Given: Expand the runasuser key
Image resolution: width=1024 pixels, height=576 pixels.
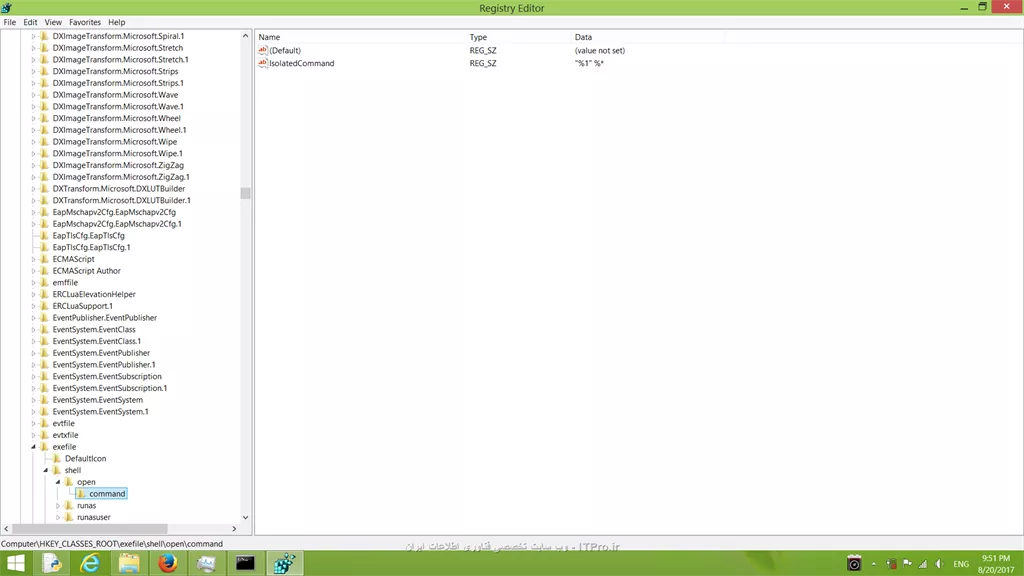Looking at the screenshot, I should [x=57, y=517].
